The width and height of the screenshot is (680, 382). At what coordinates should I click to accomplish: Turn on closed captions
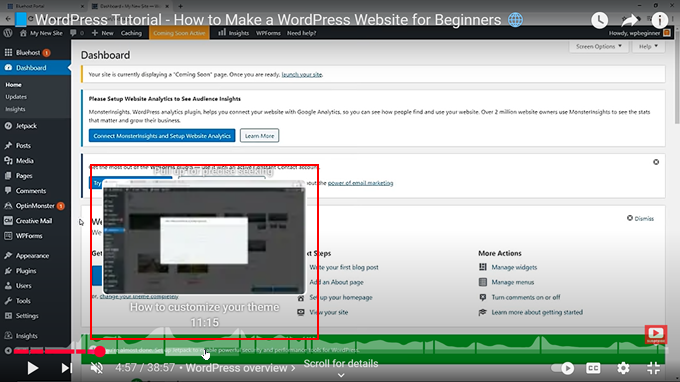(593, 368)
